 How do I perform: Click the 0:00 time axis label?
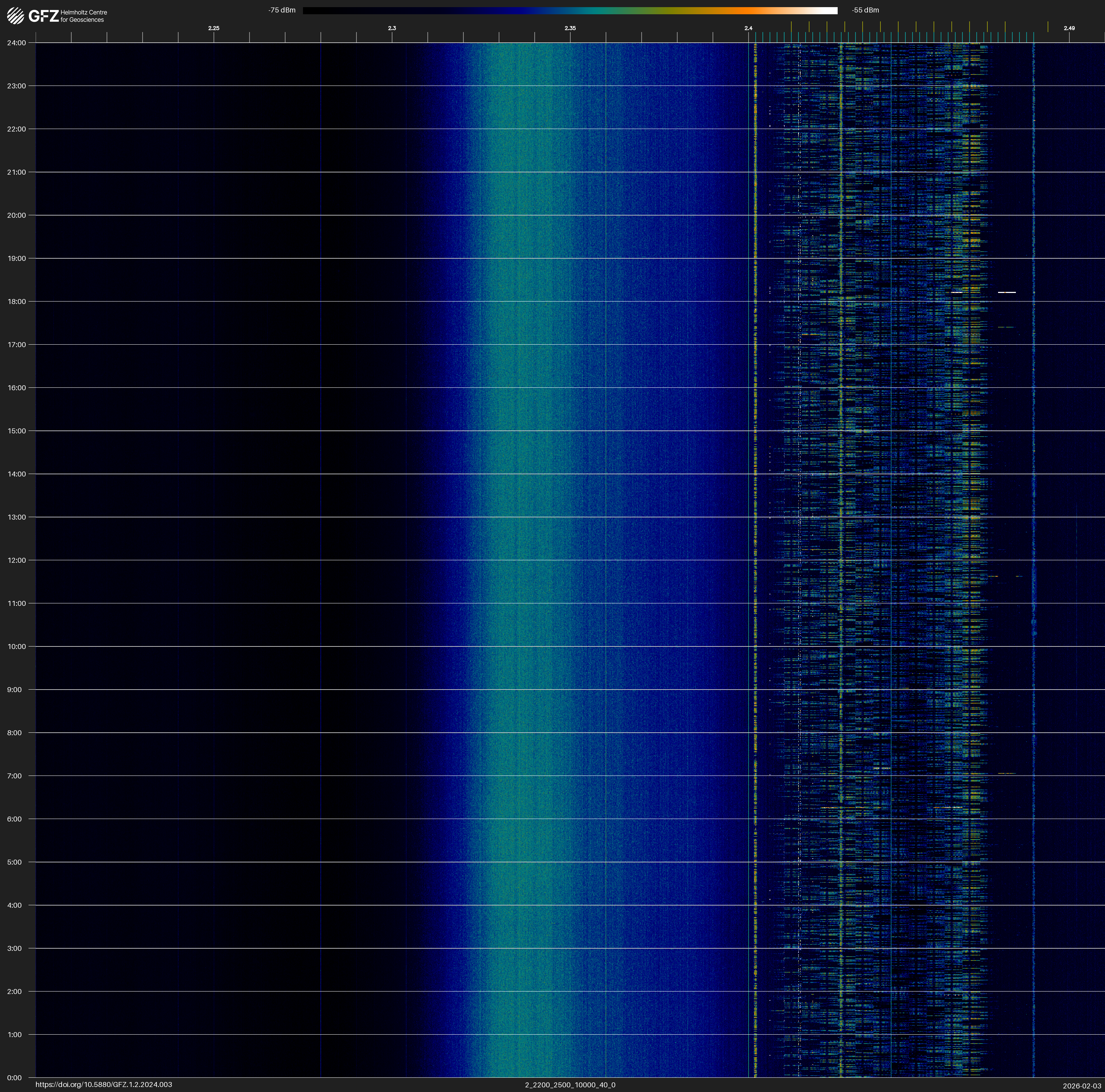tap(14, 1078)
